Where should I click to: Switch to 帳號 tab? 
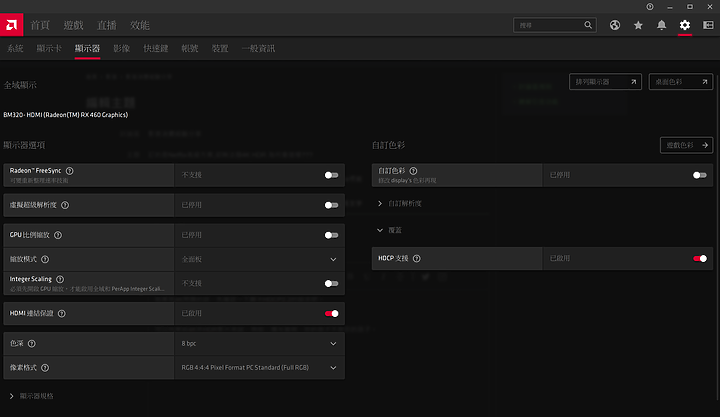[190, 48]
